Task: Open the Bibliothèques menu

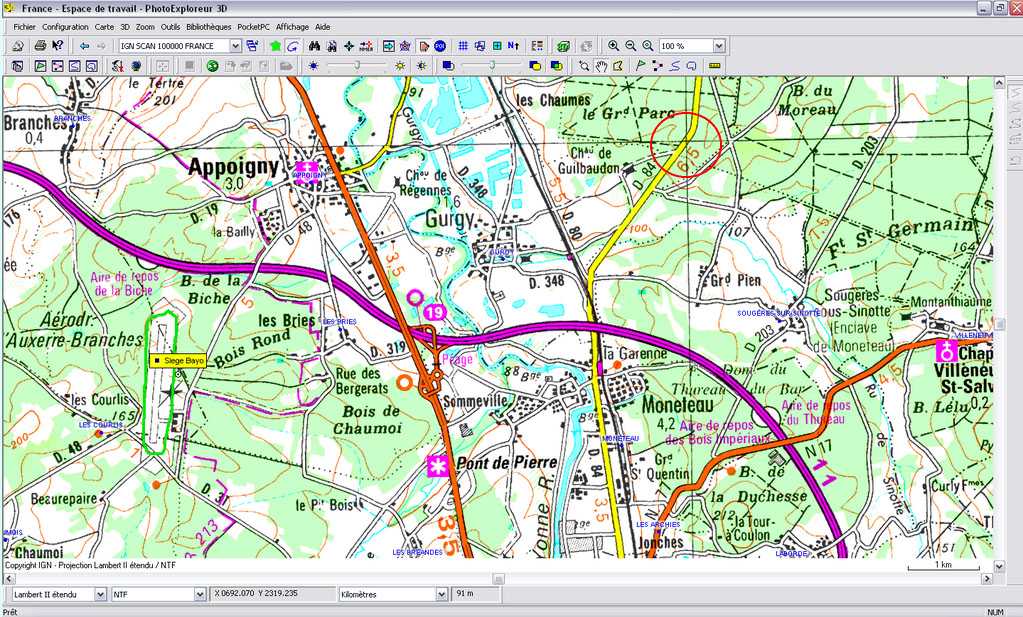Action: tap(208, 27)
